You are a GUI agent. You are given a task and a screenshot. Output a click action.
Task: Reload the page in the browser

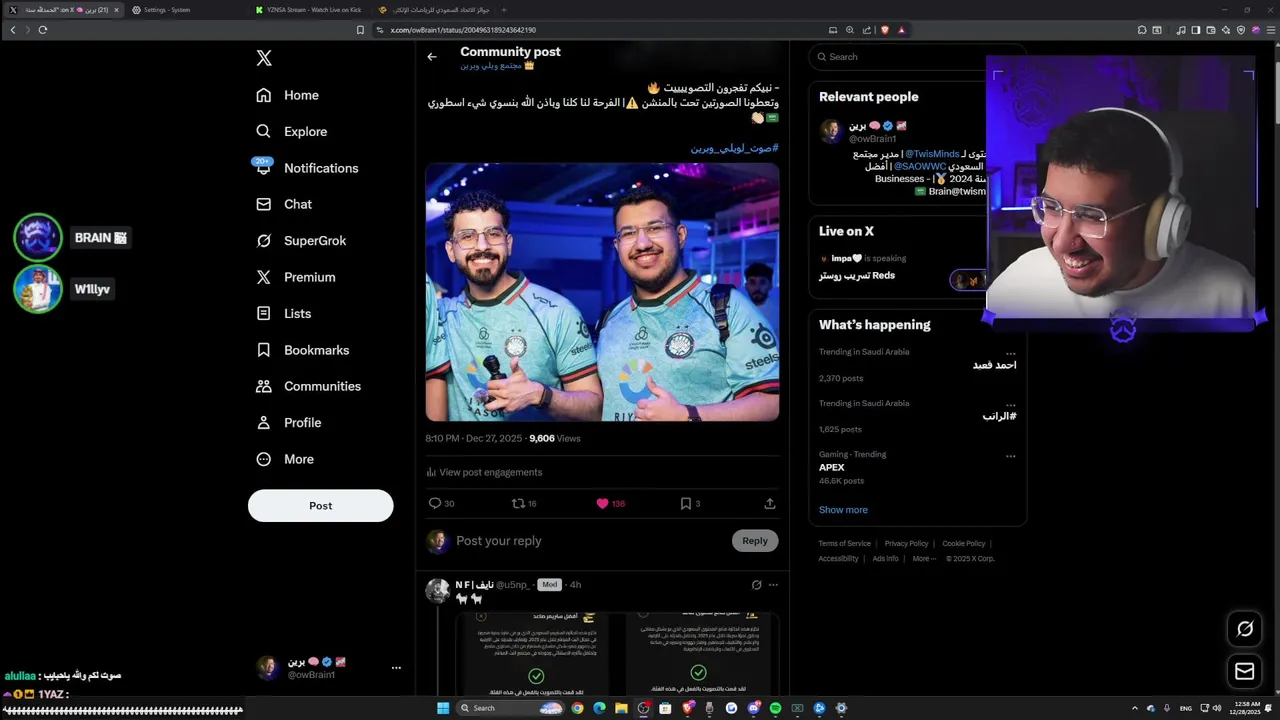[x=43, y=30]
